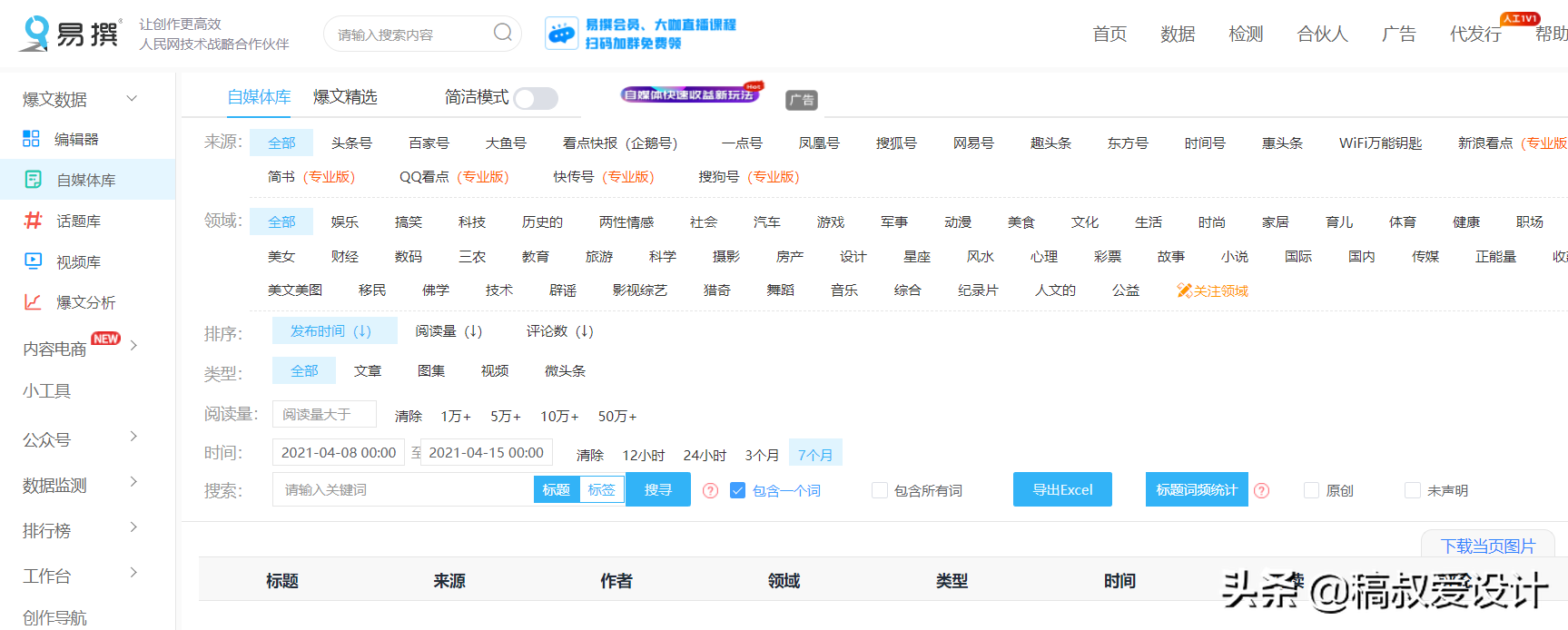Sort by 阅读量 descending
The height and width of the screenshot is (630, 1568).
coord(449,331)
